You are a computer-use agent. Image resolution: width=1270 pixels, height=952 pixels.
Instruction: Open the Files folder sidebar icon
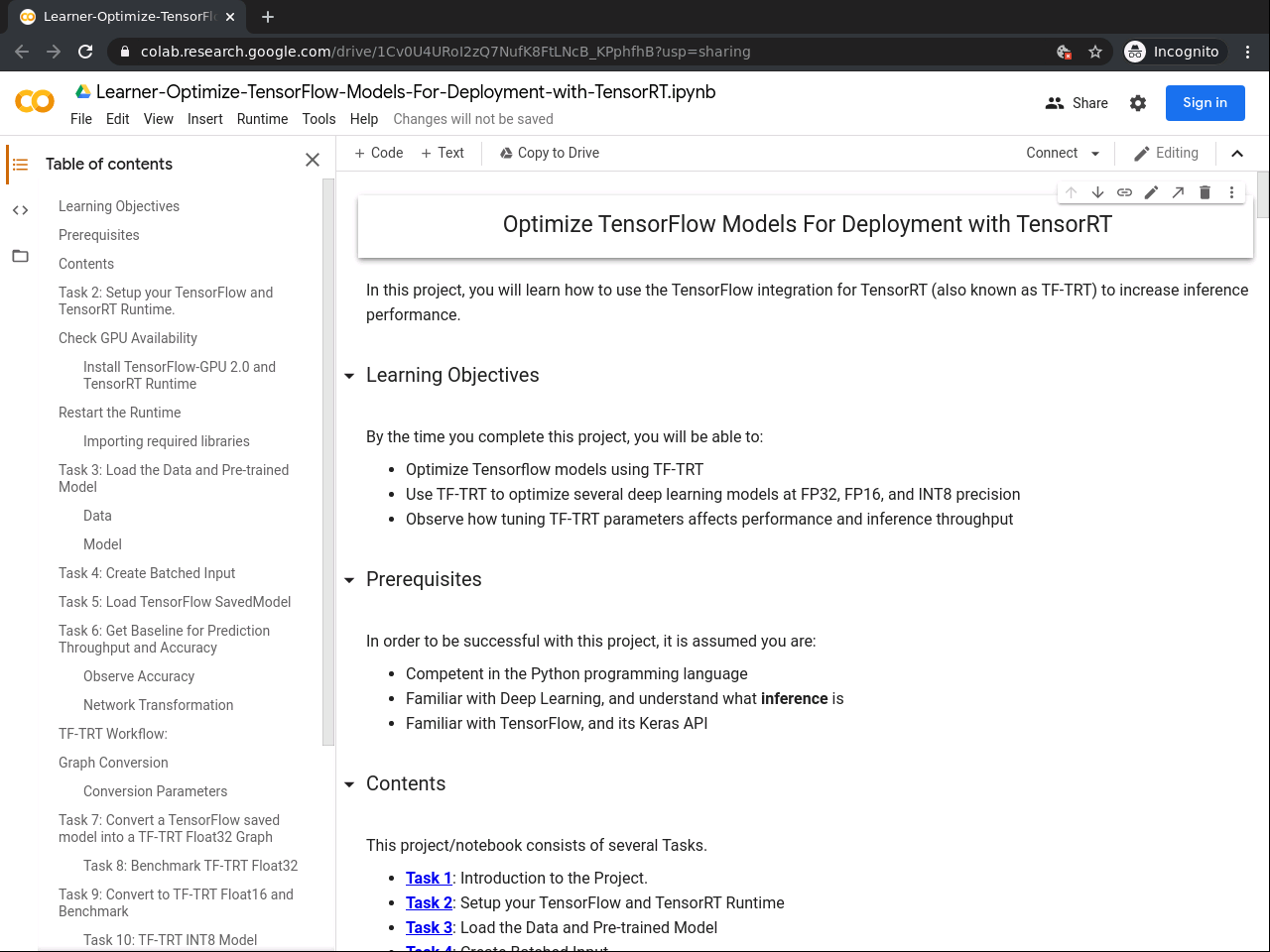pyautogui.click(x=20, y=256)
